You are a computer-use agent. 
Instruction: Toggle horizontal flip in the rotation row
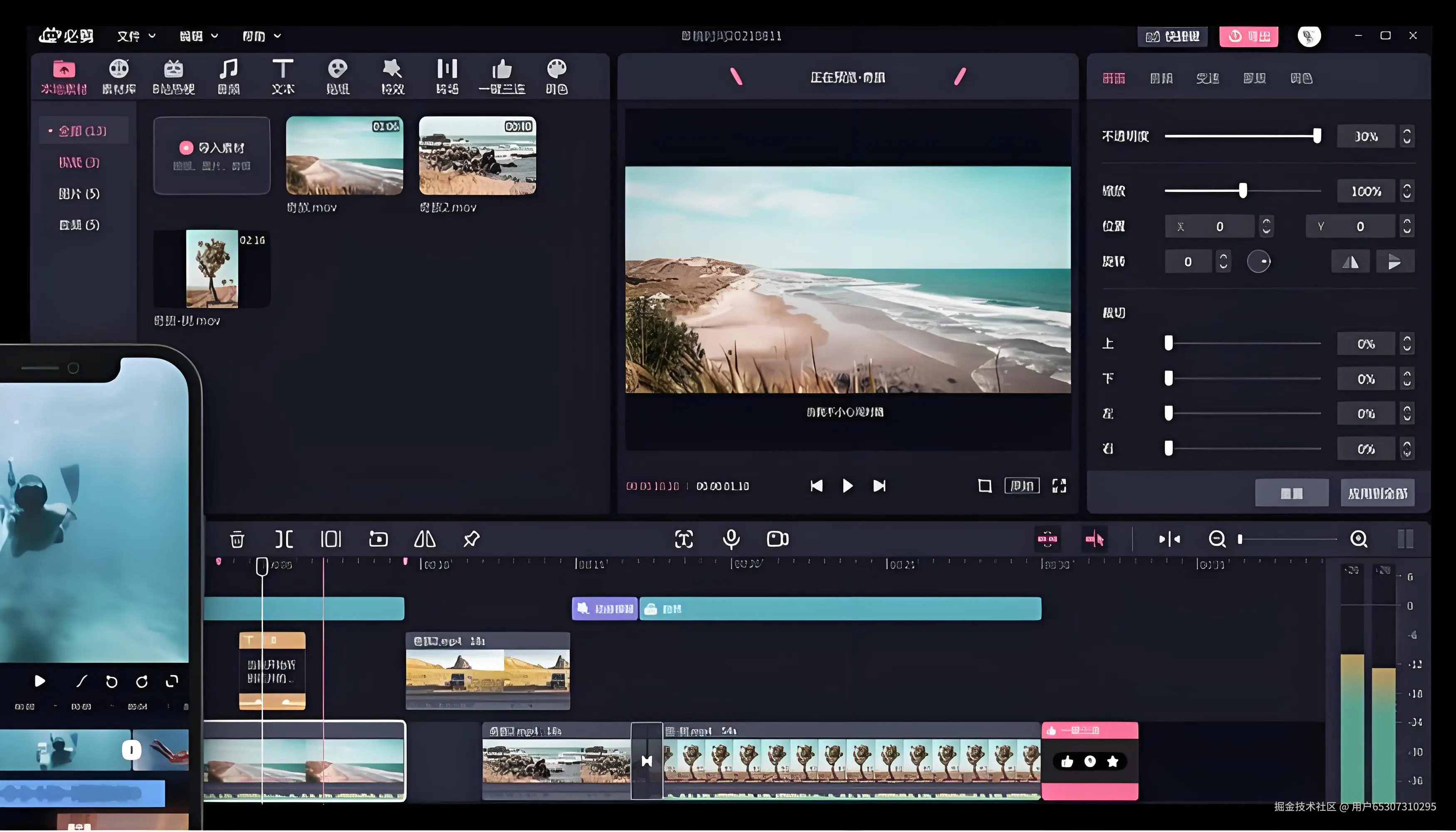(x=1350, y=262)
